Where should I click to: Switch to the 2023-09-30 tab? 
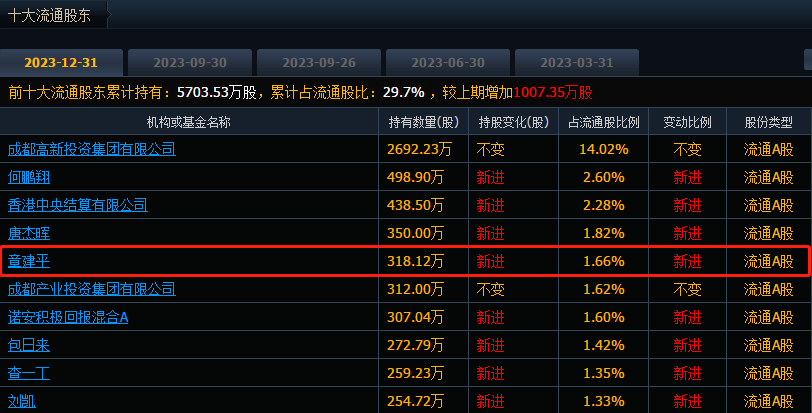[x=190, y=63]
